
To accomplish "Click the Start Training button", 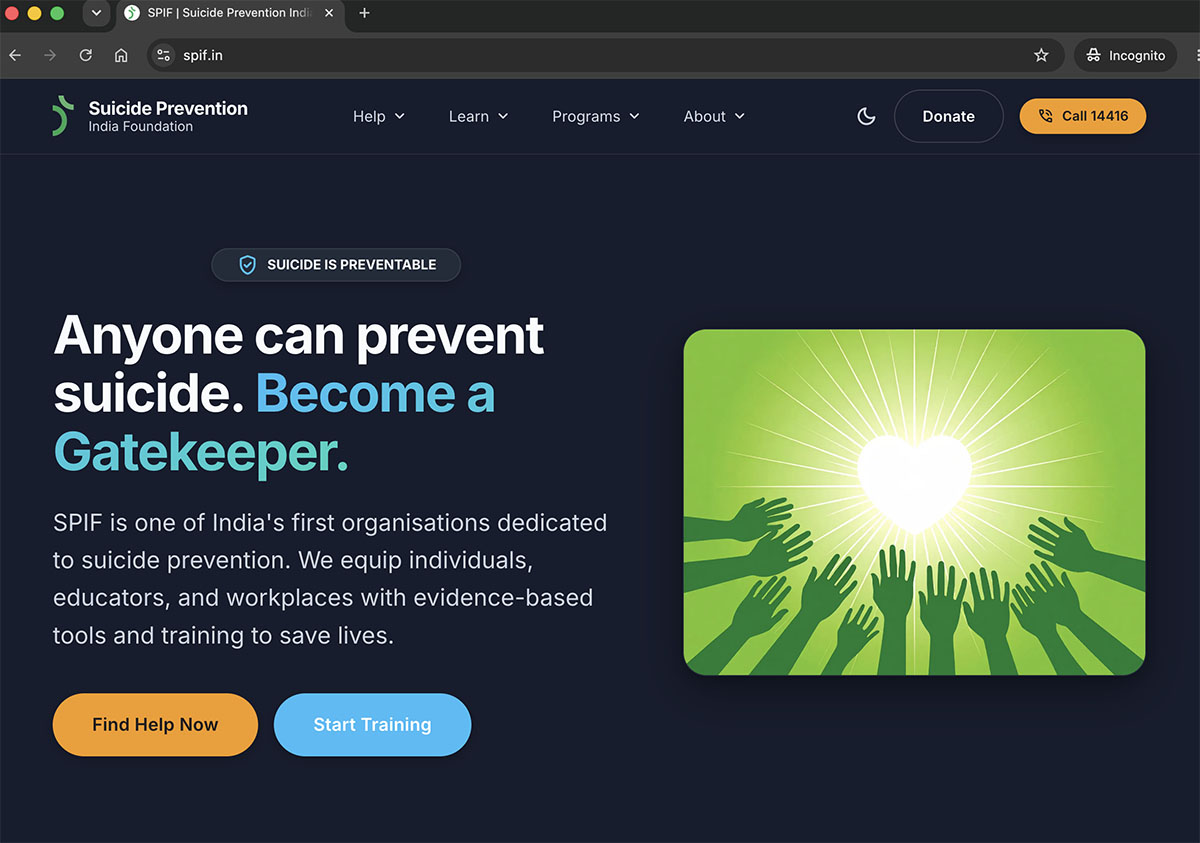I will click(372, 725).
